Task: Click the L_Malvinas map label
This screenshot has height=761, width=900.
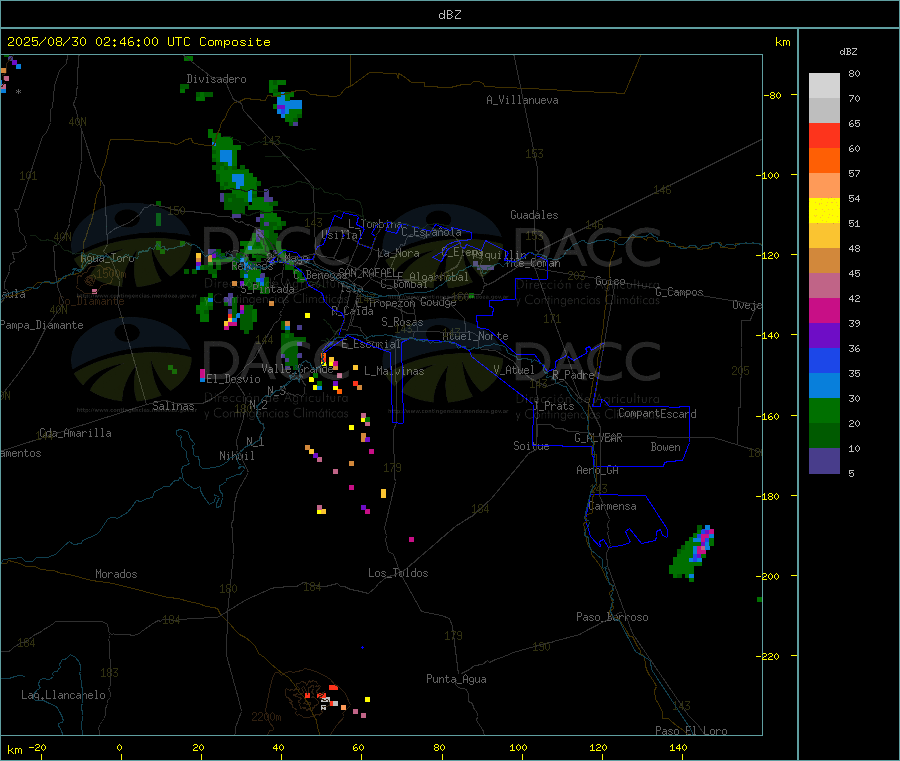Action: click(x=394, y=371)
